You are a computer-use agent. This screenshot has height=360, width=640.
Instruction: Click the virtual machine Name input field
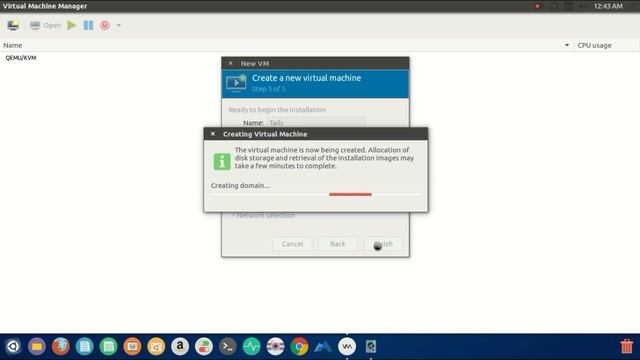316,122
